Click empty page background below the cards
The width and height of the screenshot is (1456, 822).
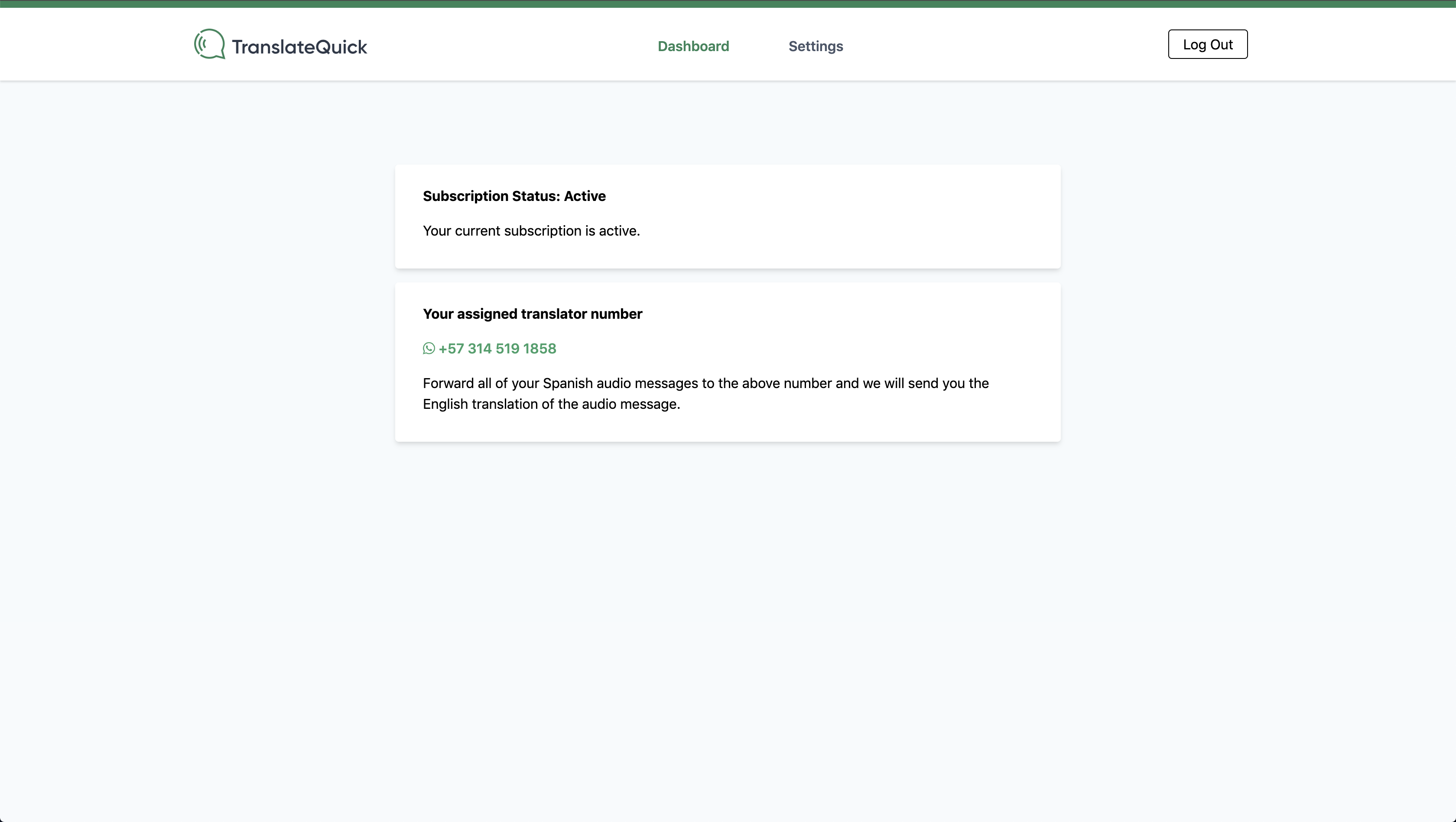pos(728,621)
